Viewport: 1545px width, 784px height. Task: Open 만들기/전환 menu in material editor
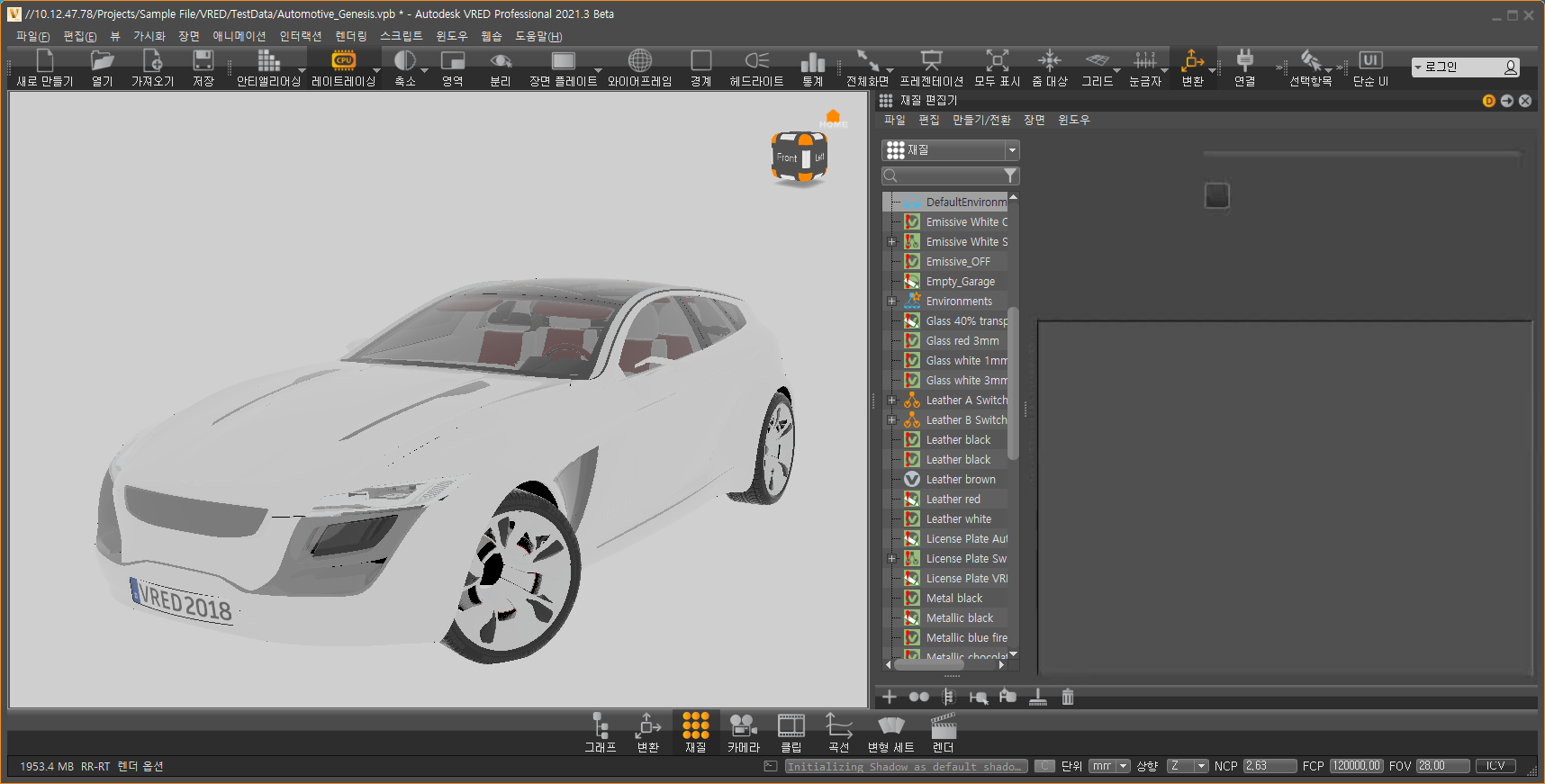(981, 120)
